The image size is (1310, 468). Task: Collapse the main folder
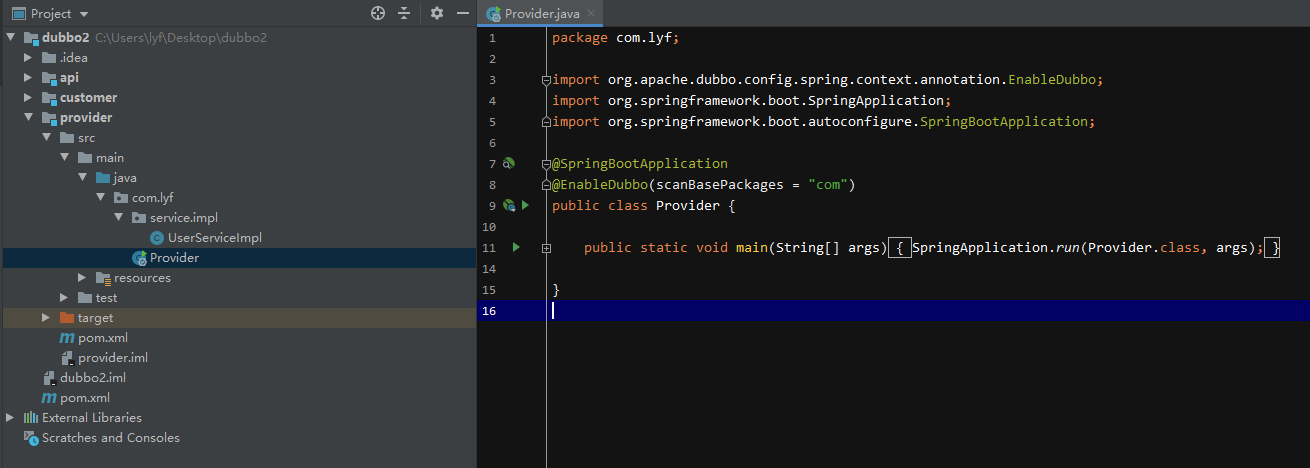coord(65,158)
